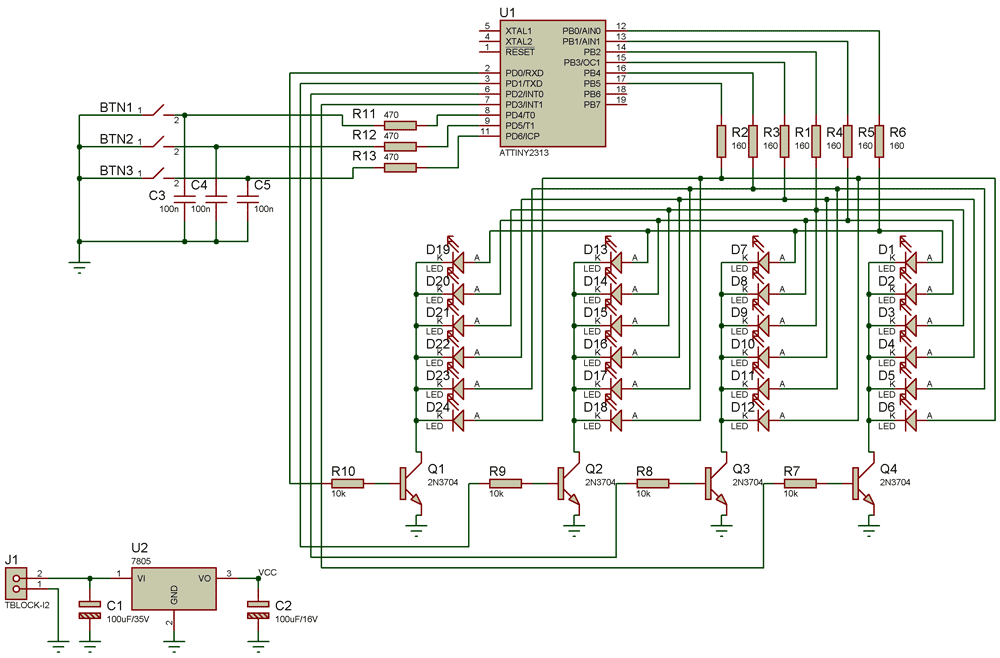Screen dimensions: 1000x658
Task: Click the "D10" reference label
Action: coord(743,344)
